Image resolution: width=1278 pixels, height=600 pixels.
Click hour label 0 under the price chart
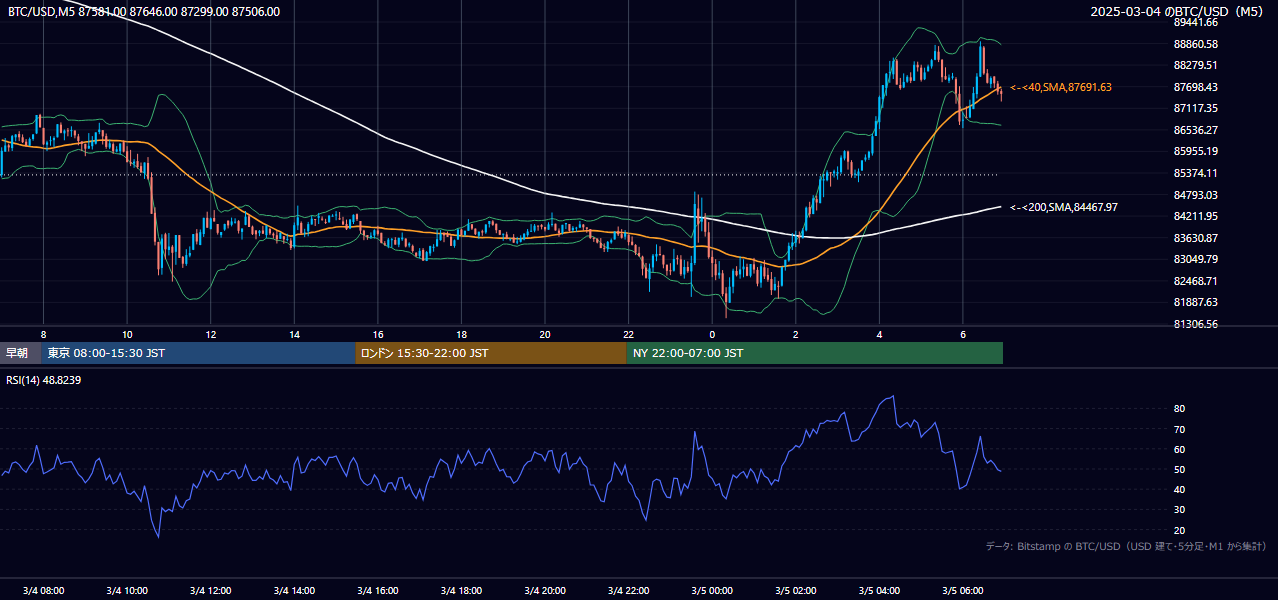click(x=712, y=334)
